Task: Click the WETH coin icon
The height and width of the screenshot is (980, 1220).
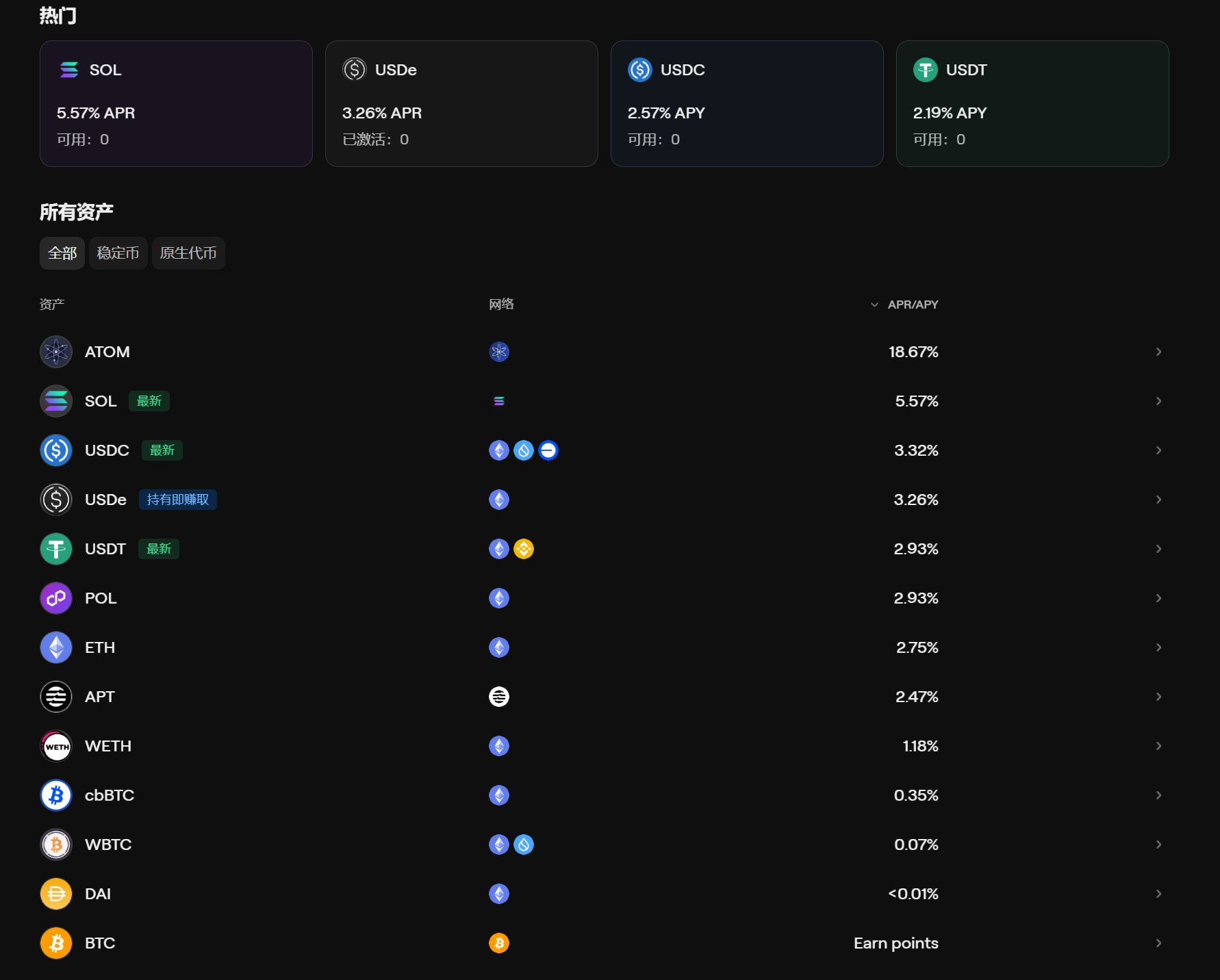Action: pyautogui.click(x=56, y=746)
